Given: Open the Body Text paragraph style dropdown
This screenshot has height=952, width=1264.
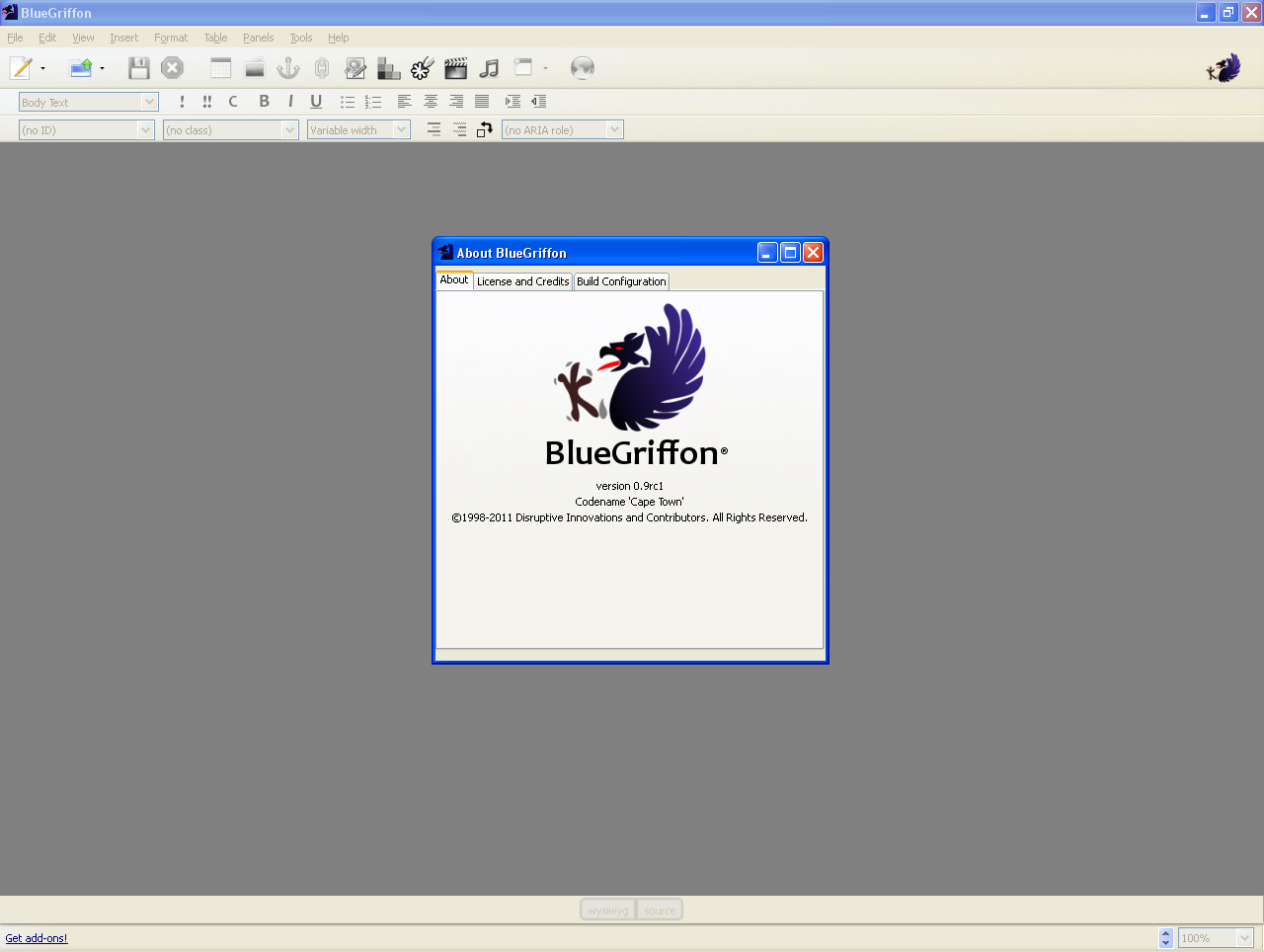Looking at the screenshot, I should tap(87, 101).
